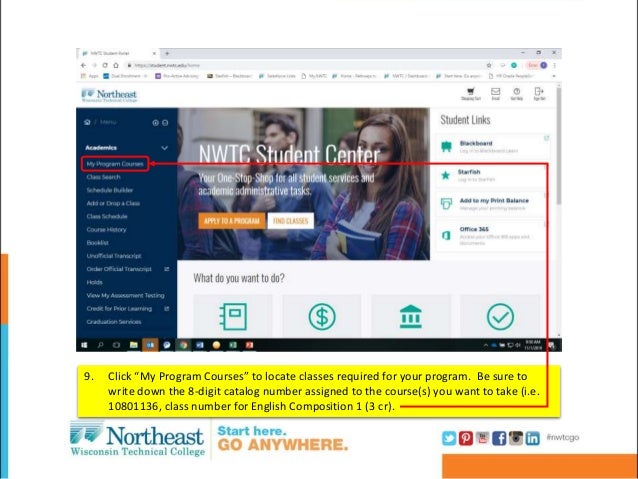The height and width of the screenshot is (479, 638).
Task: Open File Explorer from the taskbar
Action: click(133, 345)
